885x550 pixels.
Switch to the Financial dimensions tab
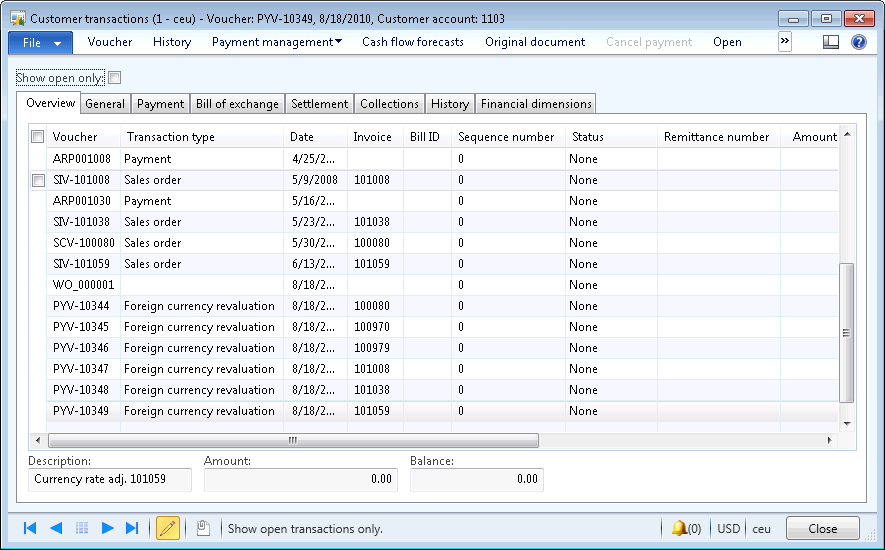536,104
